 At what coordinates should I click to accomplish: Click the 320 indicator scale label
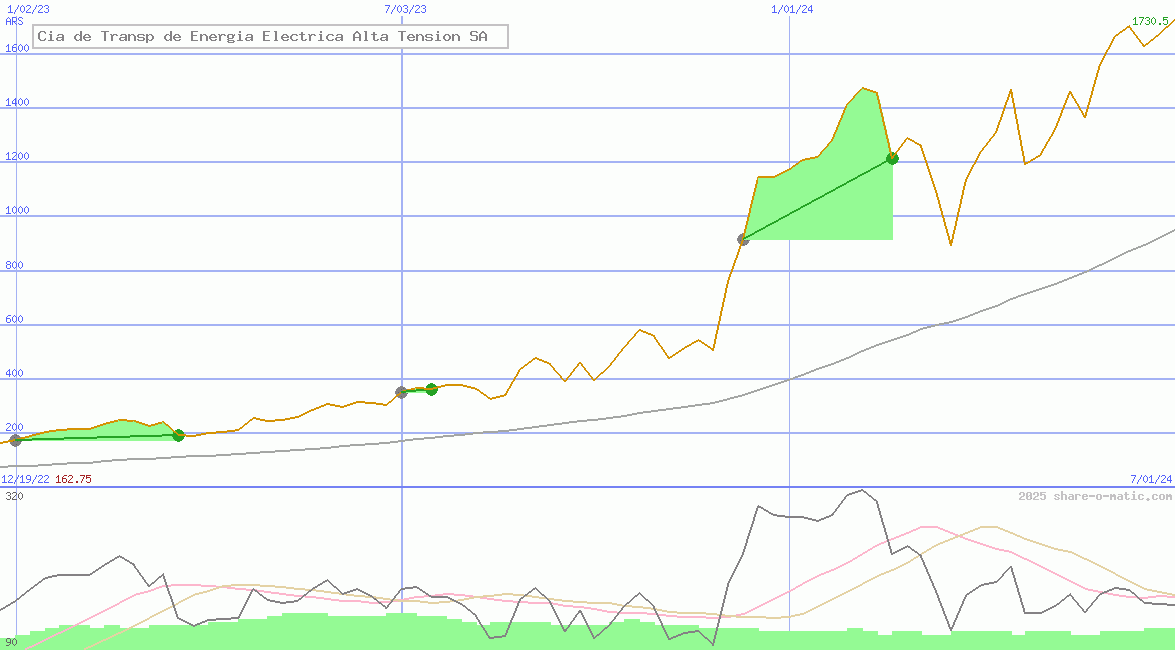click(x=14, y=496)
